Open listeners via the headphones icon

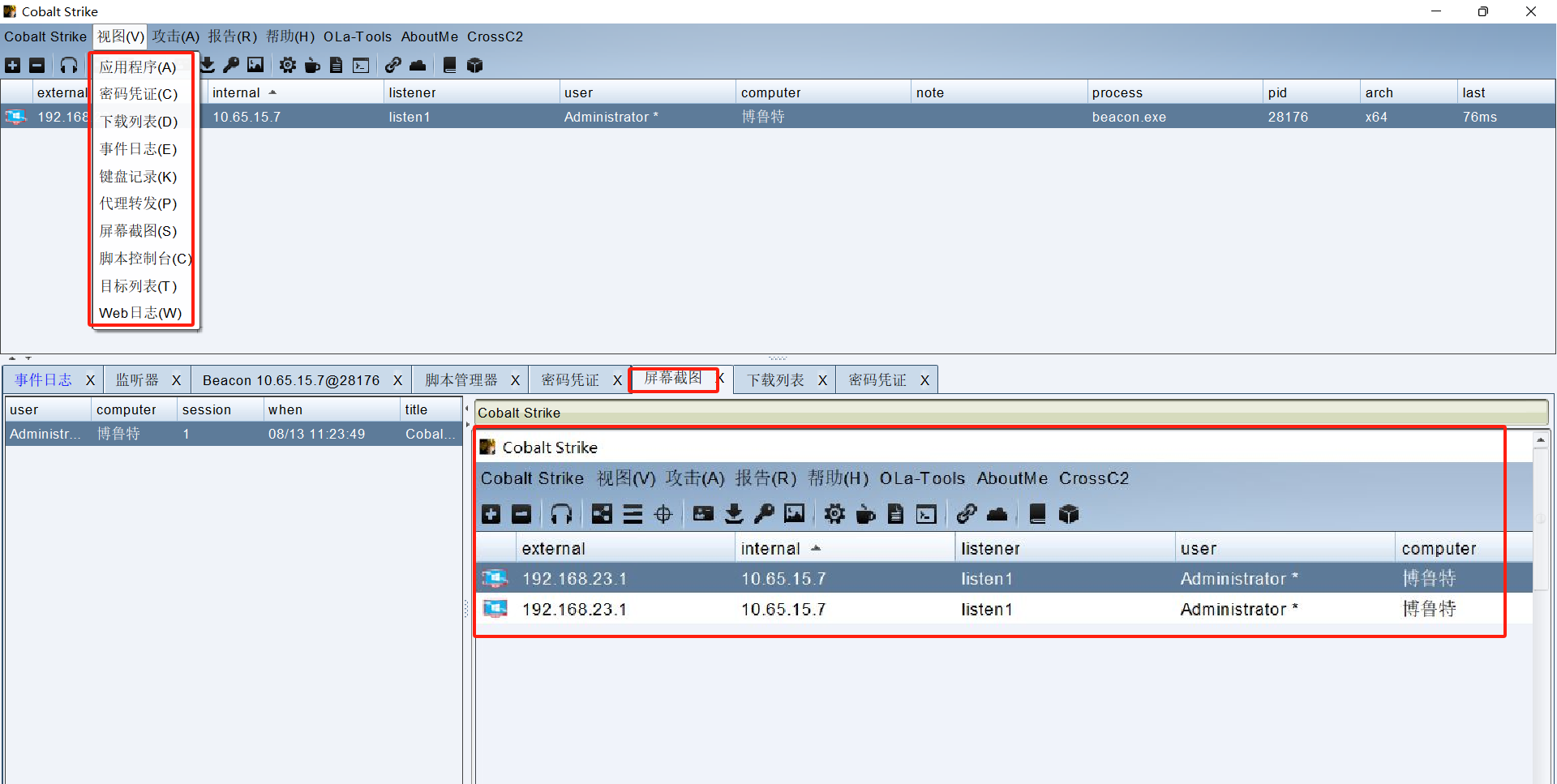[x=69, y=66]
